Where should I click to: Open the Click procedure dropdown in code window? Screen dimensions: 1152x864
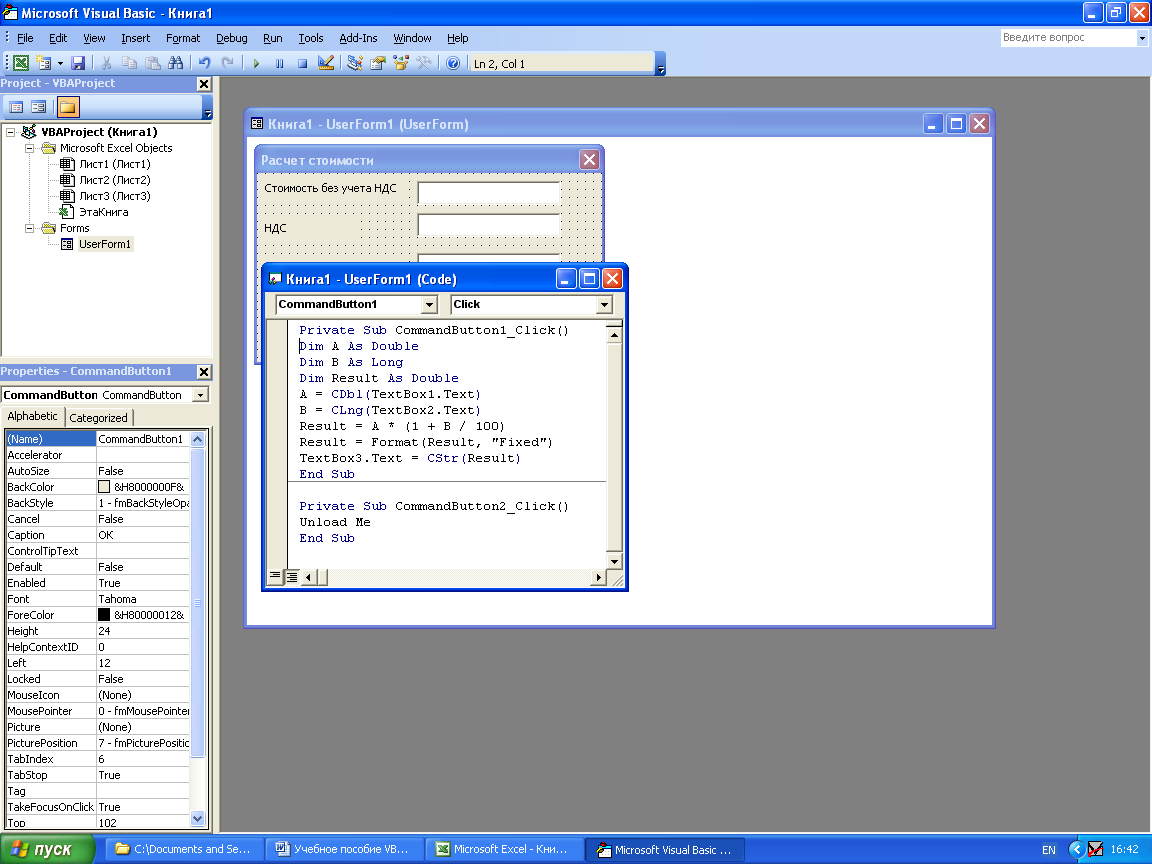pyautogui.click(x=605, y=305)
